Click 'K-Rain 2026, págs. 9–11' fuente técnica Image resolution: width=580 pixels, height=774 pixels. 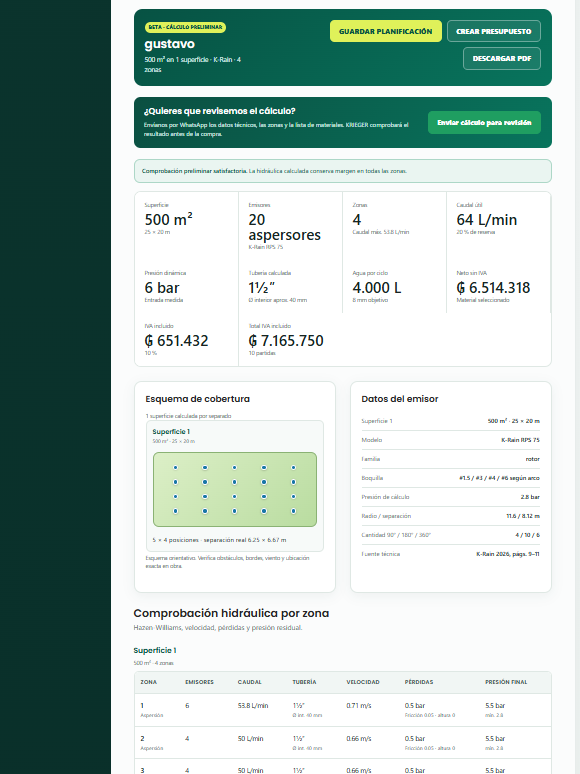[x=508, y=554]
